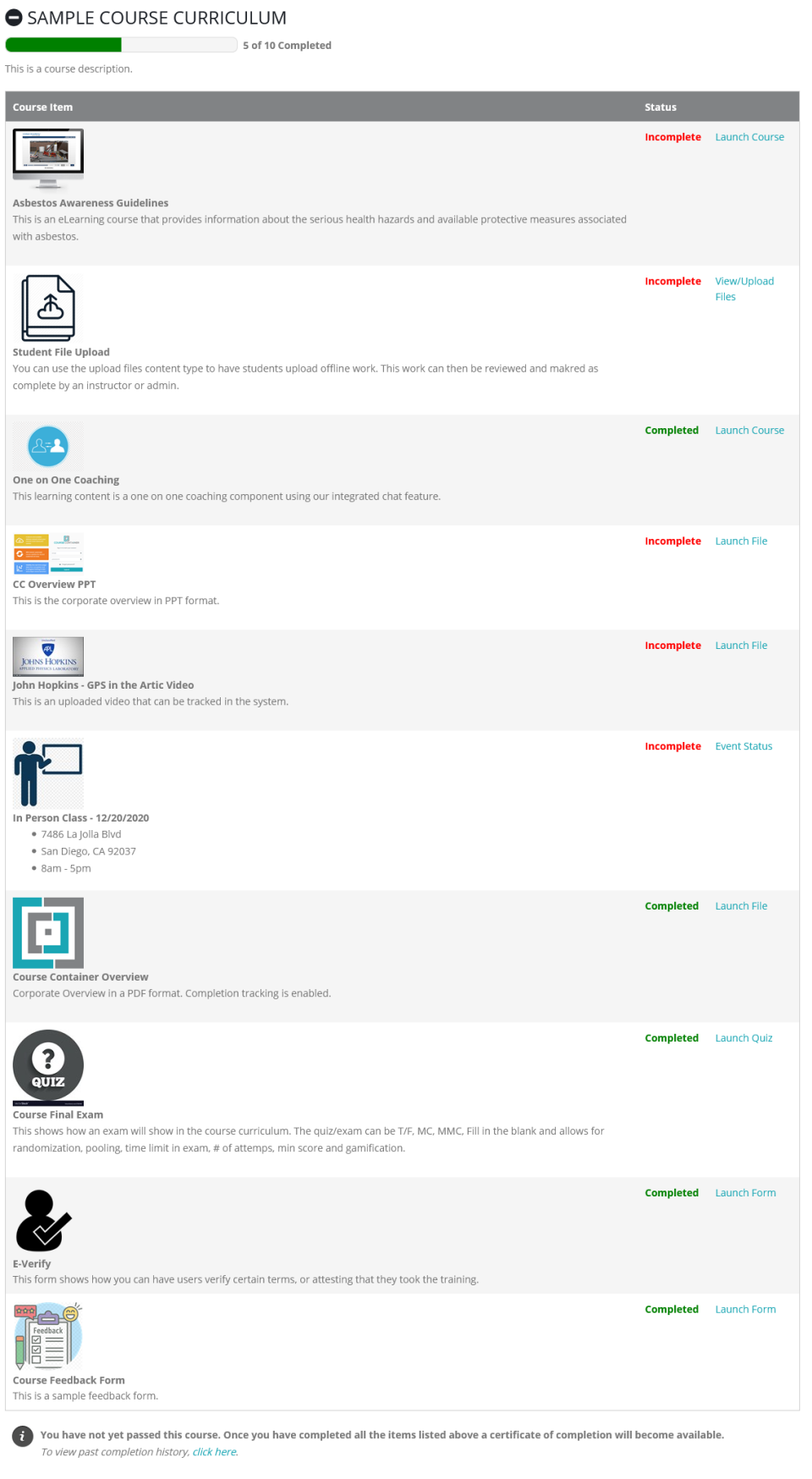
Task: Open past completion history via click here
Action: (x=215, y=1452)
